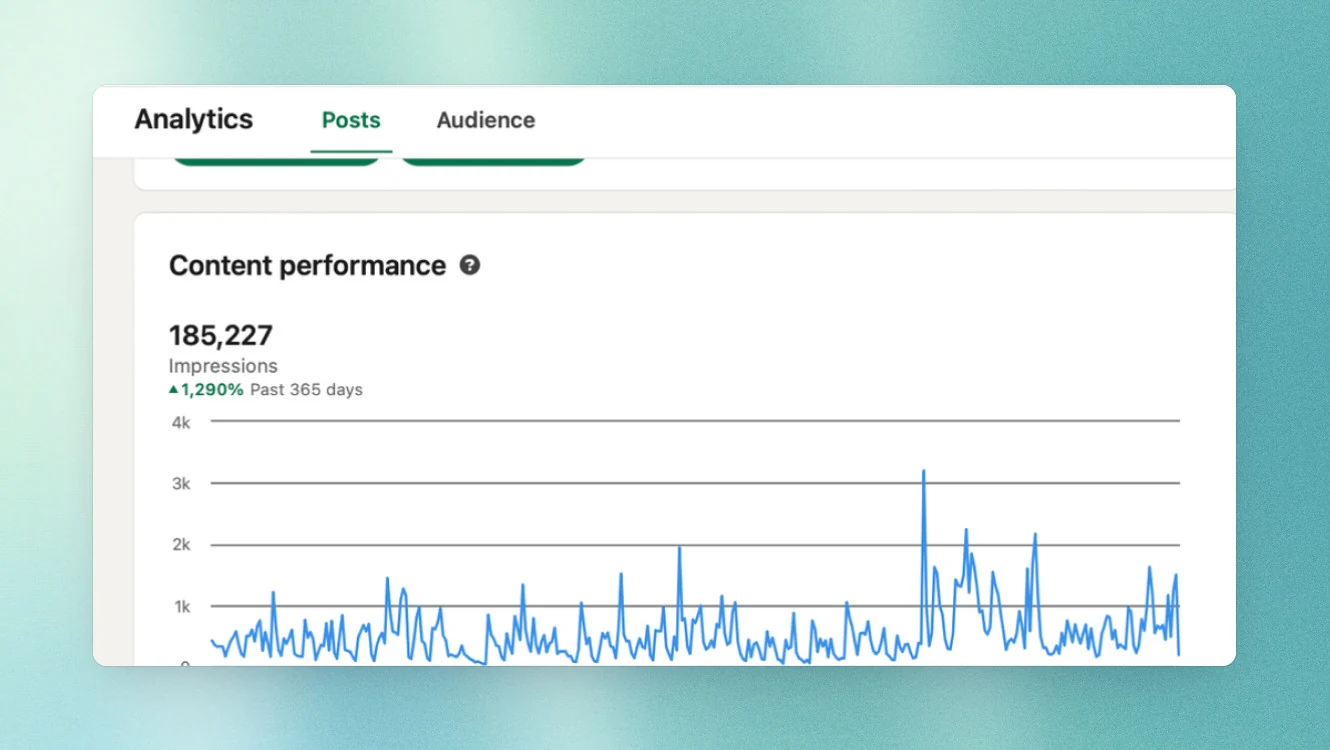Click the 2k axis label
Image resolution: width=1330 pixels, height=750 pixels.
pyautogui.click(x=181, y=545)
